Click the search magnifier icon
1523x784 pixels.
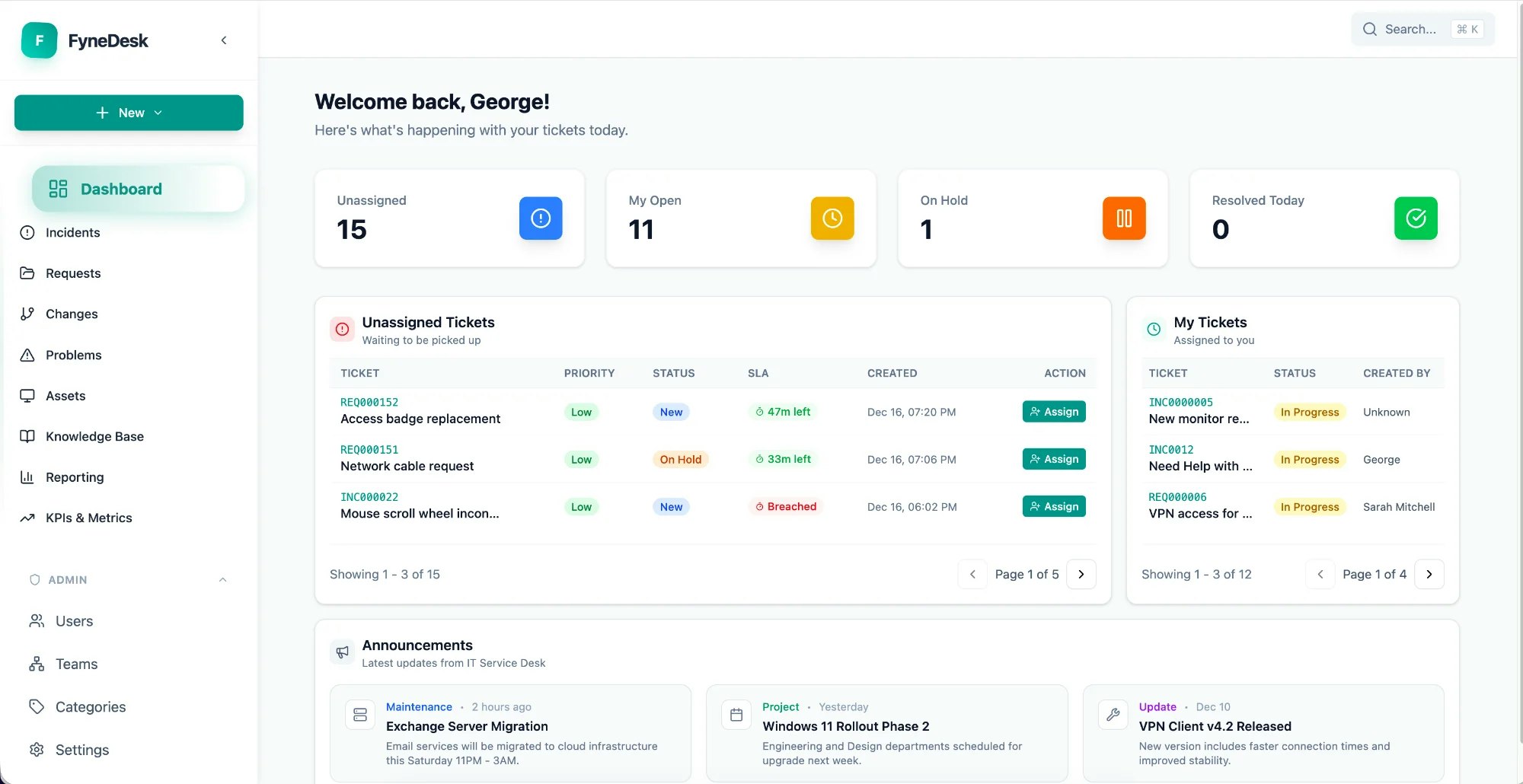(x=1369, y=28)
